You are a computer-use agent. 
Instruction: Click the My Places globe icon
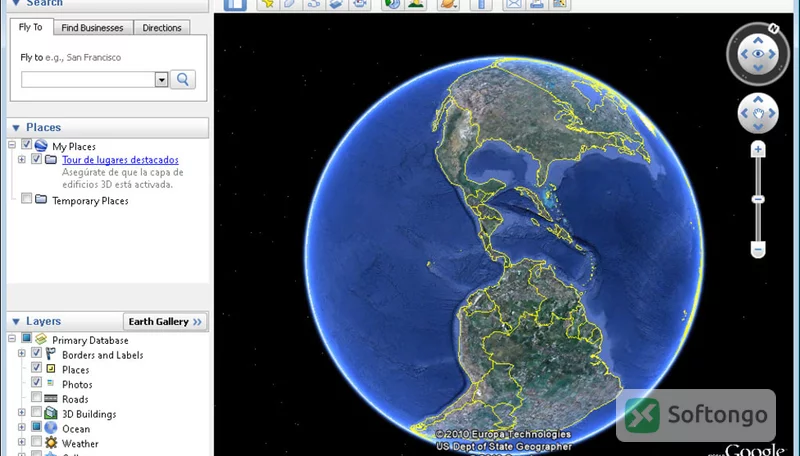coord(41,145)
